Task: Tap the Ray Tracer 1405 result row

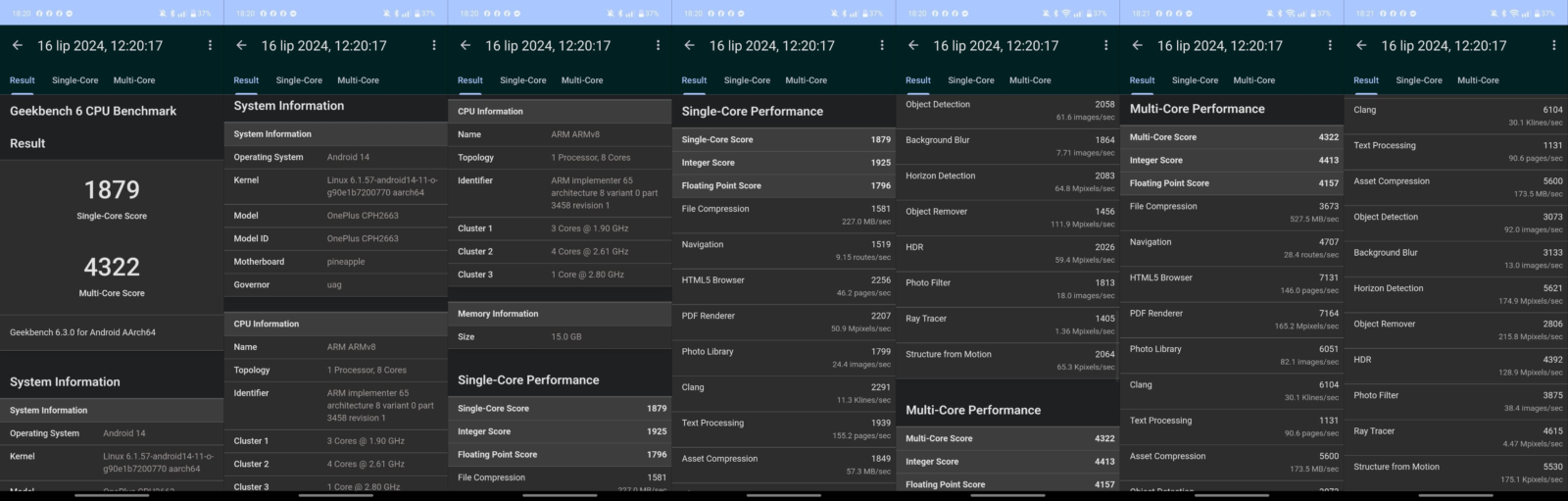Action: pos(1007,325)
